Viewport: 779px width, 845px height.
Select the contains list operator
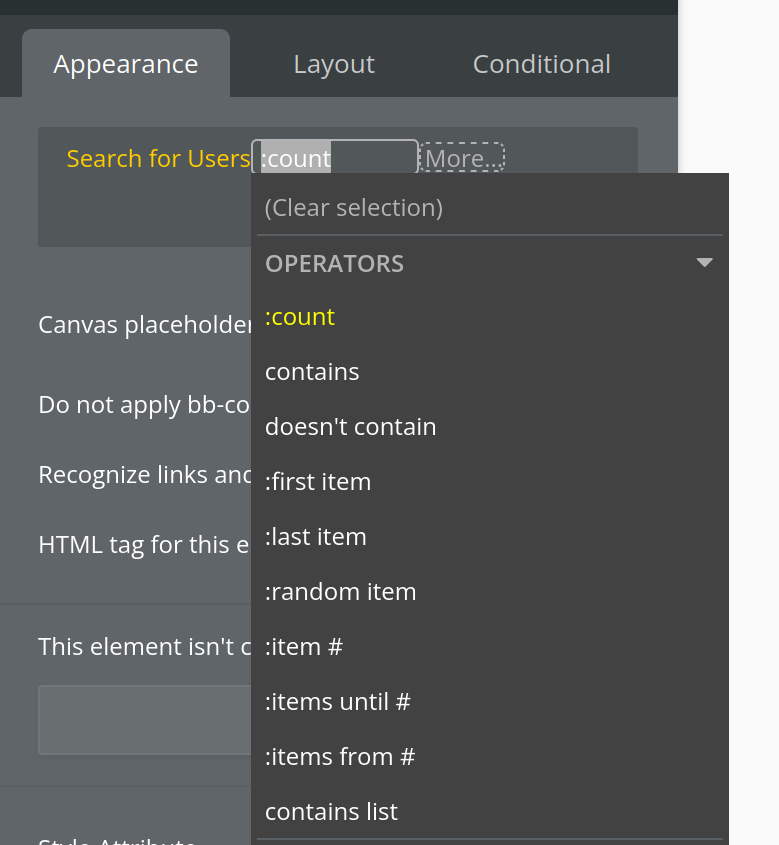332,812
